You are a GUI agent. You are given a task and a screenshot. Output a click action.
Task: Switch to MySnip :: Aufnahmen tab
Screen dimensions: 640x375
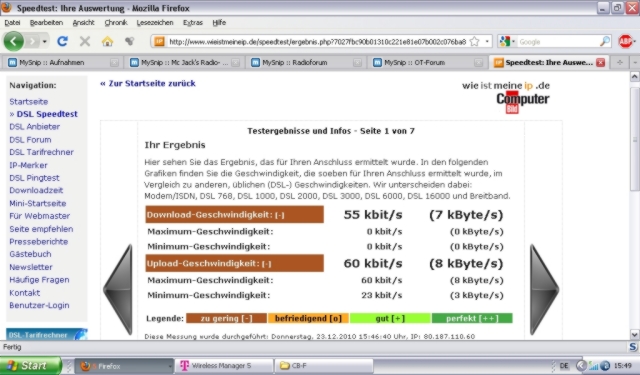(62, 62)
